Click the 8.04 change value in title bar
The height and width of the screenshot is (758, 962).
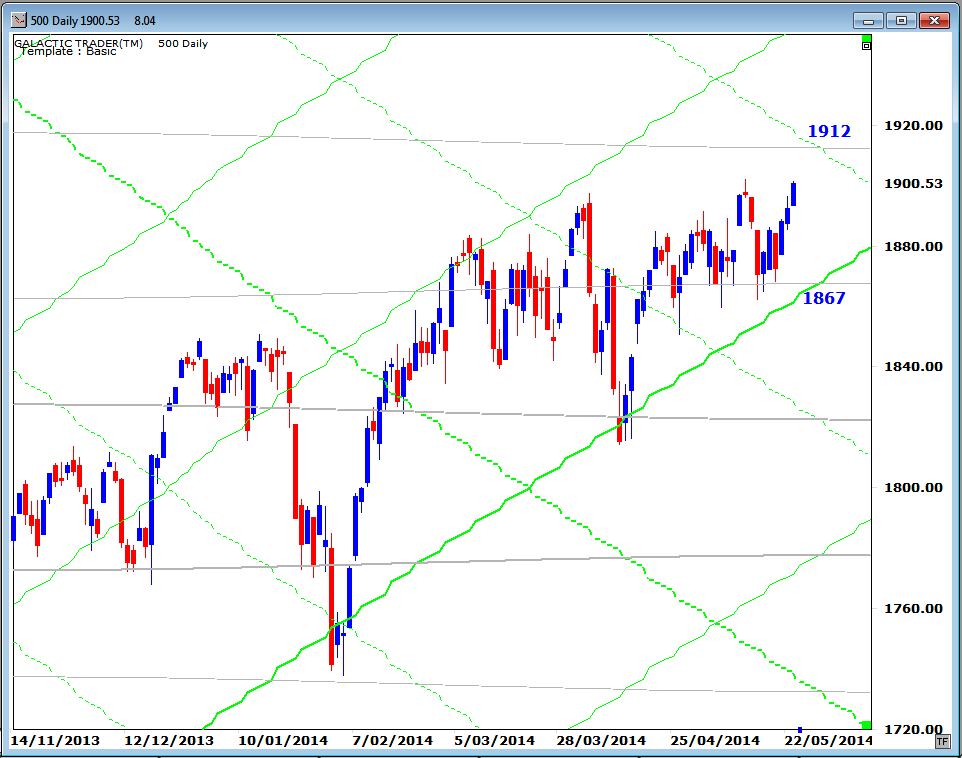point(145,21)
